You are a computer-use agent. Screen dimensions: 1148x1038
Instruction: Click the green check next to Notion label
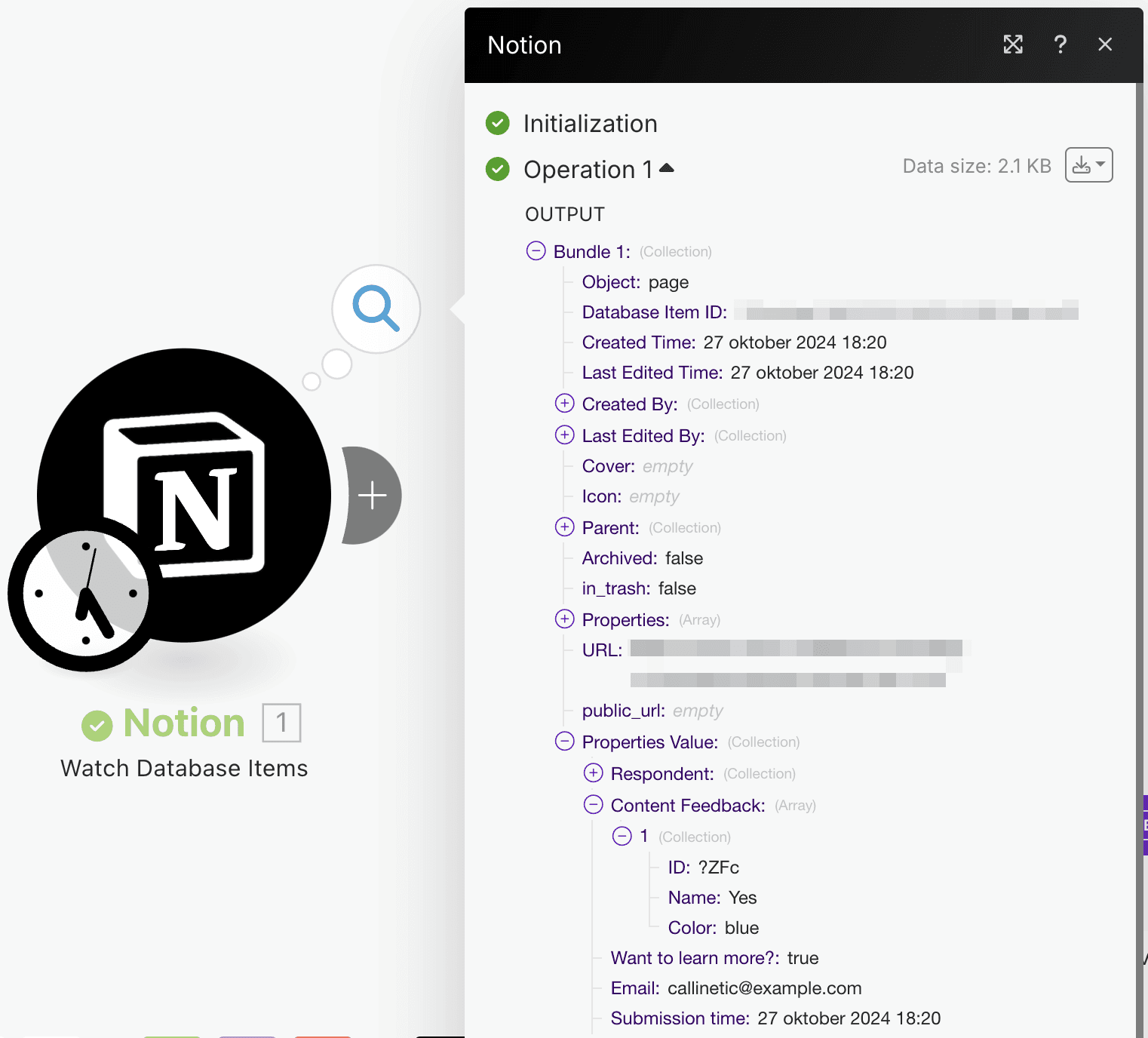click(x=97, y=726)
